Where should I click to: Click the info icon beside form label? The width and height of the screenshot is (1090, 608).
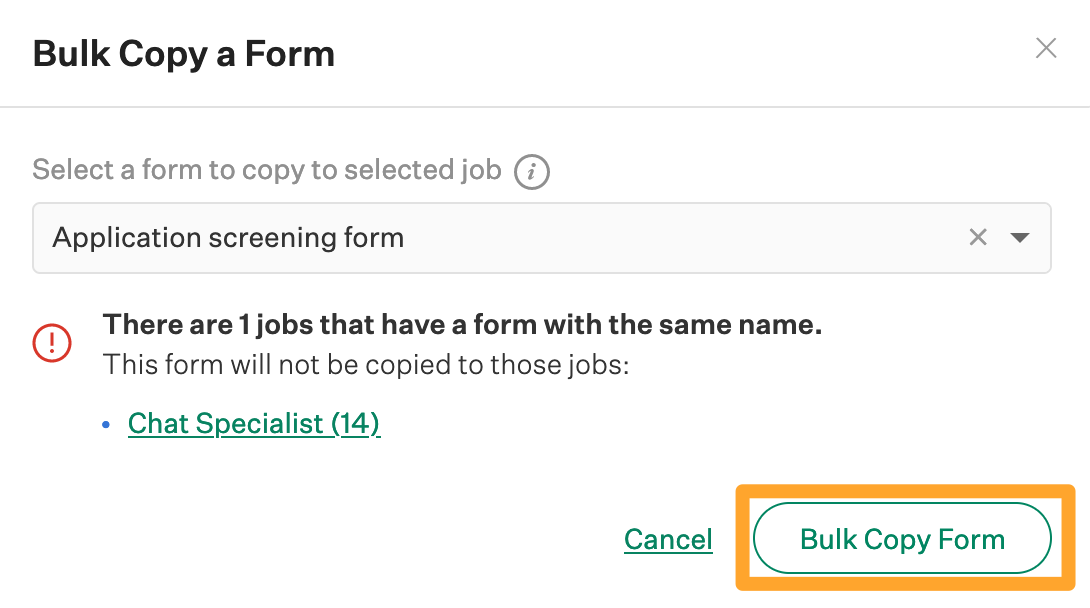click(x=531, y=172)
